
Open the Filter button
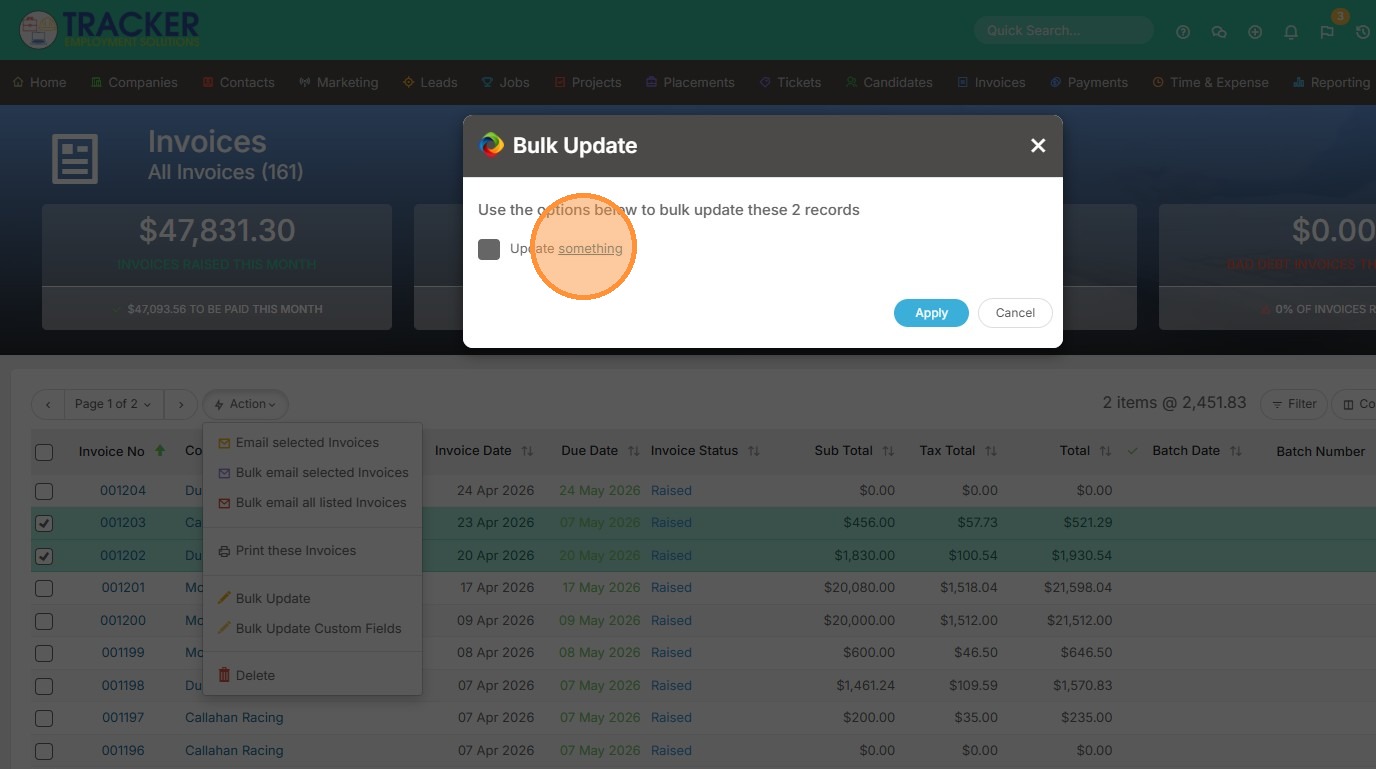point(1293,404)
